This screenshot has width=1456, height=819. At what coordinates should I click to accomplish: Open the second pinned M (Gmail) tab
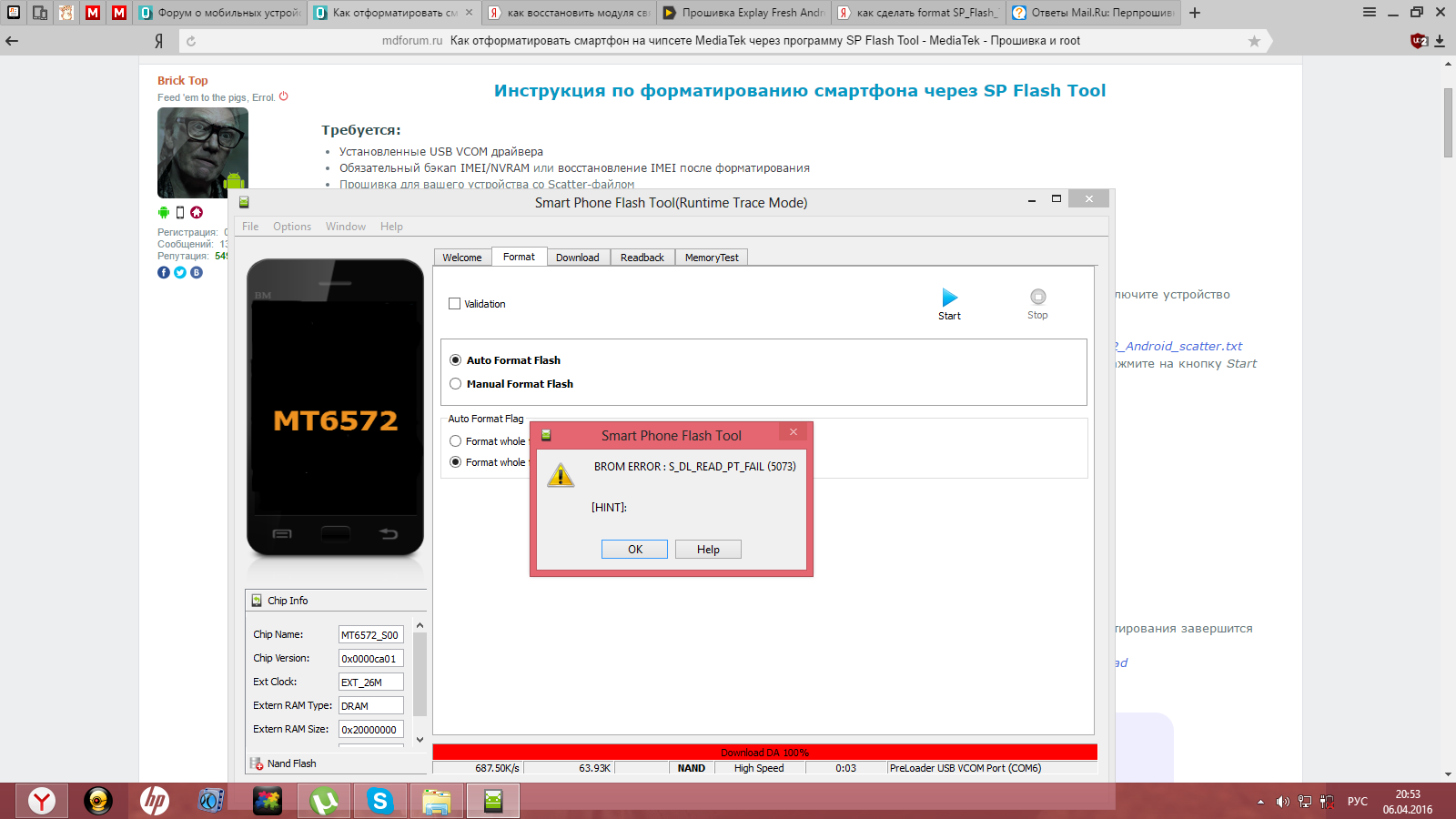tap(119, 13)
